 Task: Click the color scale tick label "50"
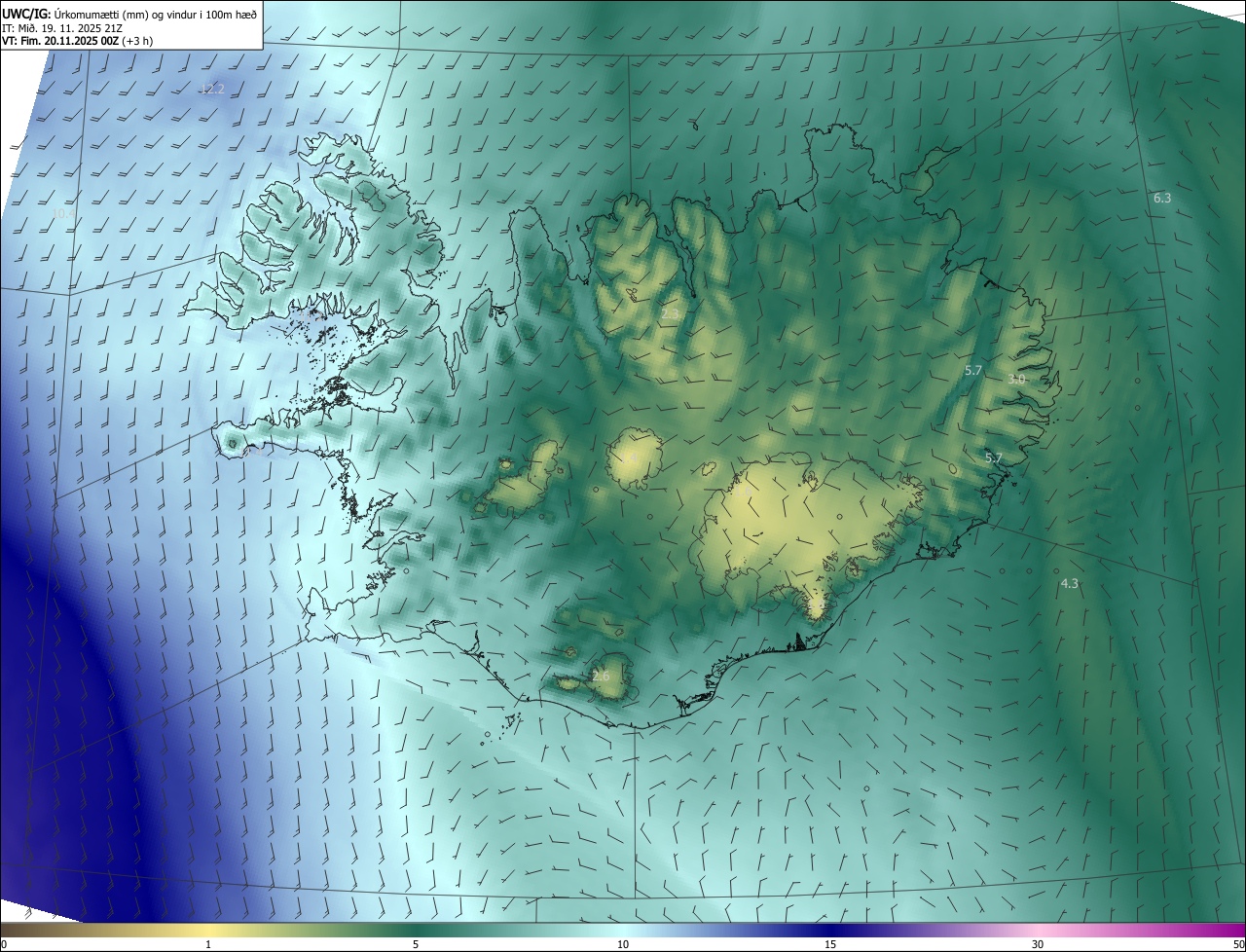pyautogui.click(x=1238, y=945)
